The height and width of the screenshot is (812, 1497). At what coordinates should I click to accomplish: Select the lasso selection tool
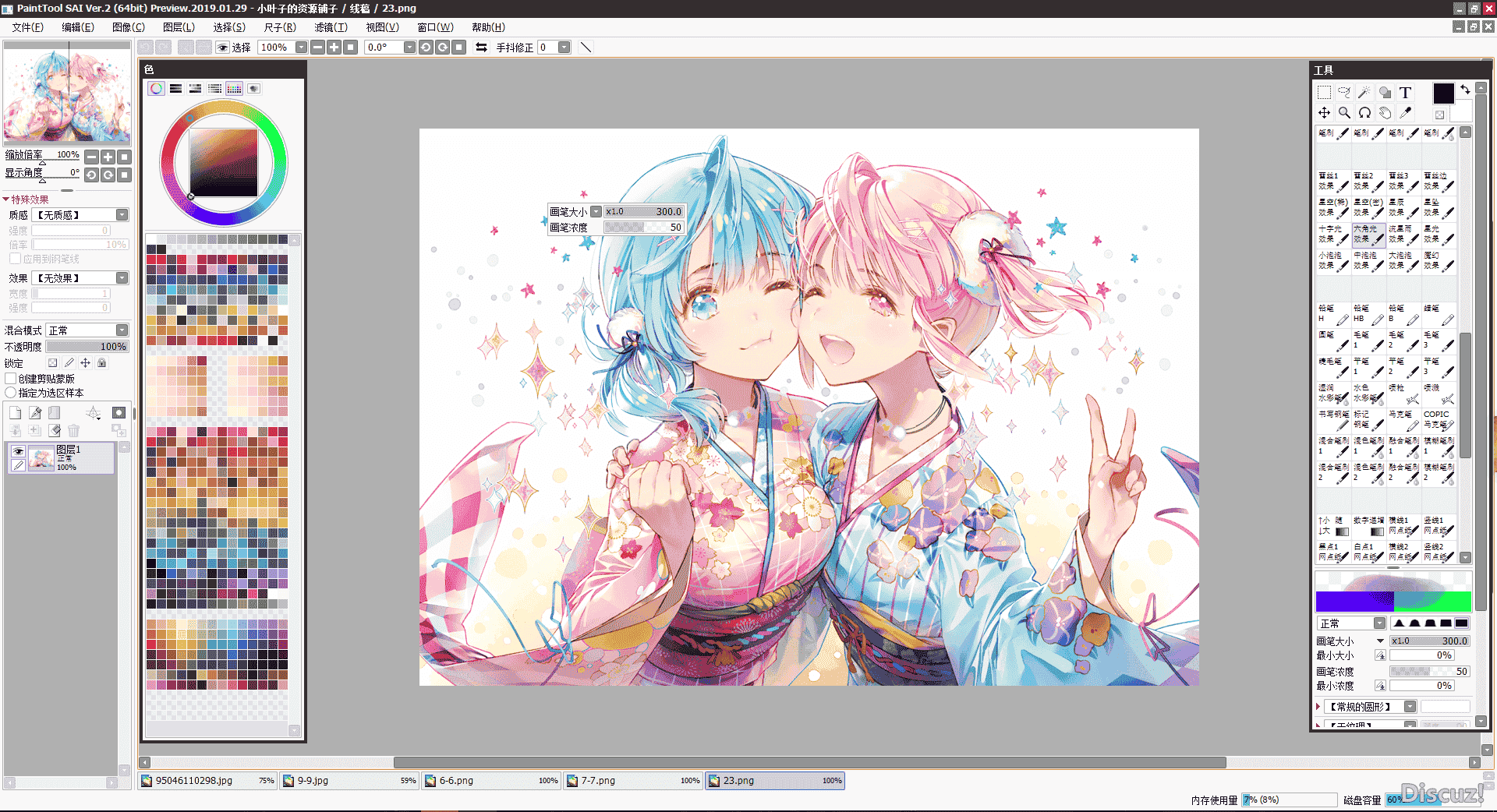(1344, 93)
